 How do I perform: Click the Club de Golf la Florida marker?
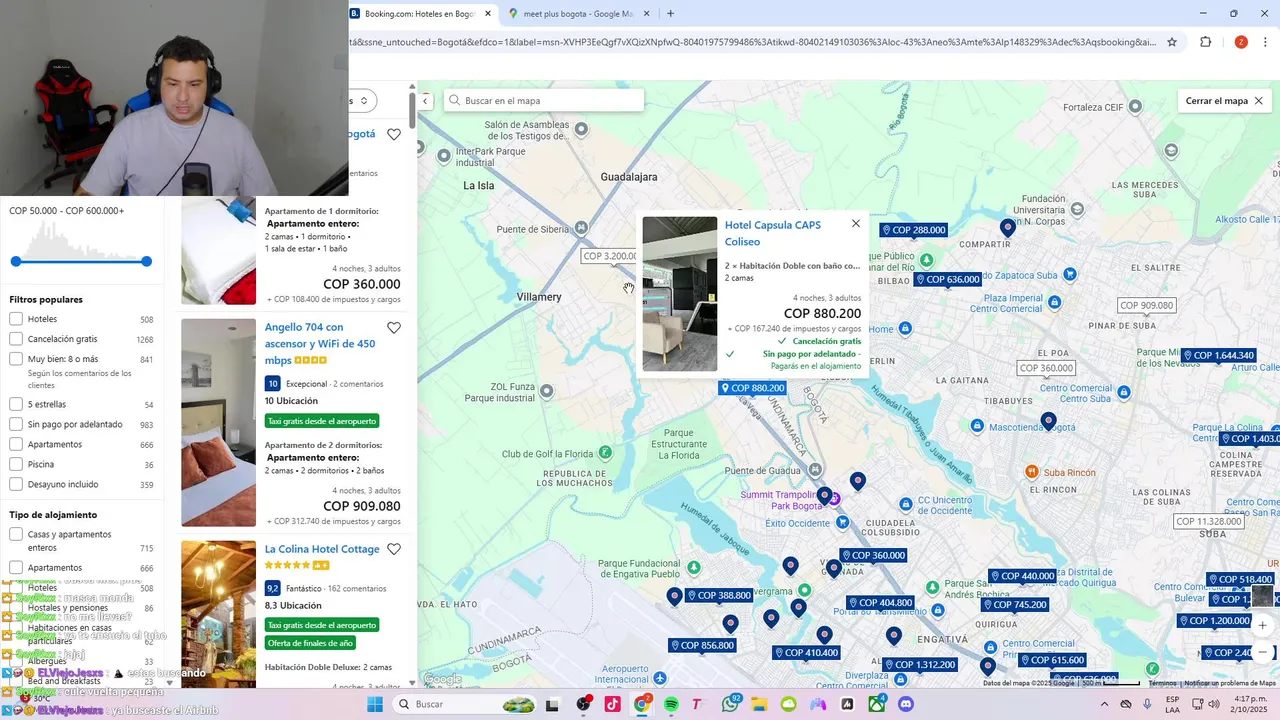click(x=605, y=452)
